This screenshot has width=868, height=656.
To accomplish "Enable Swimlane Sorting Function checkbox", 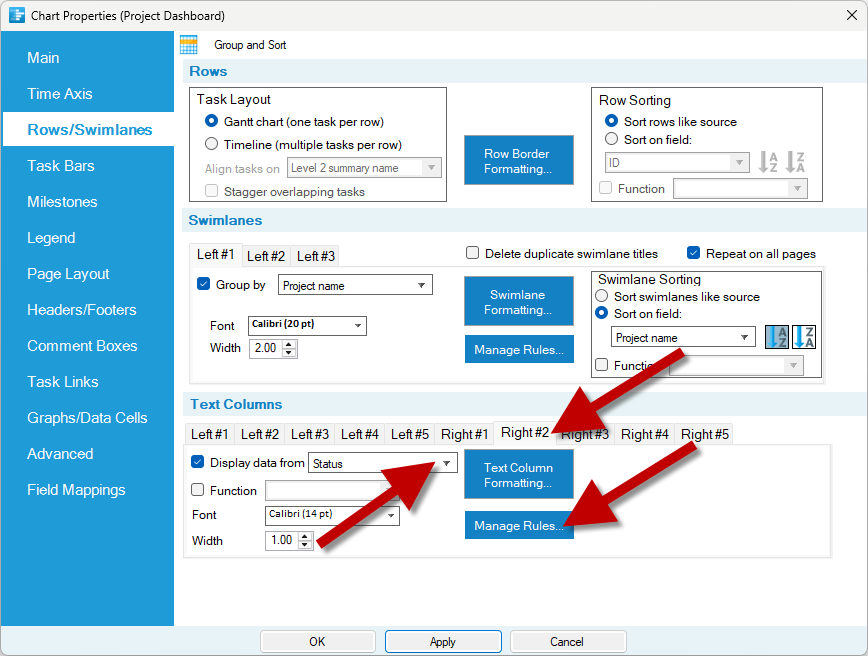I will click(601, 365).
